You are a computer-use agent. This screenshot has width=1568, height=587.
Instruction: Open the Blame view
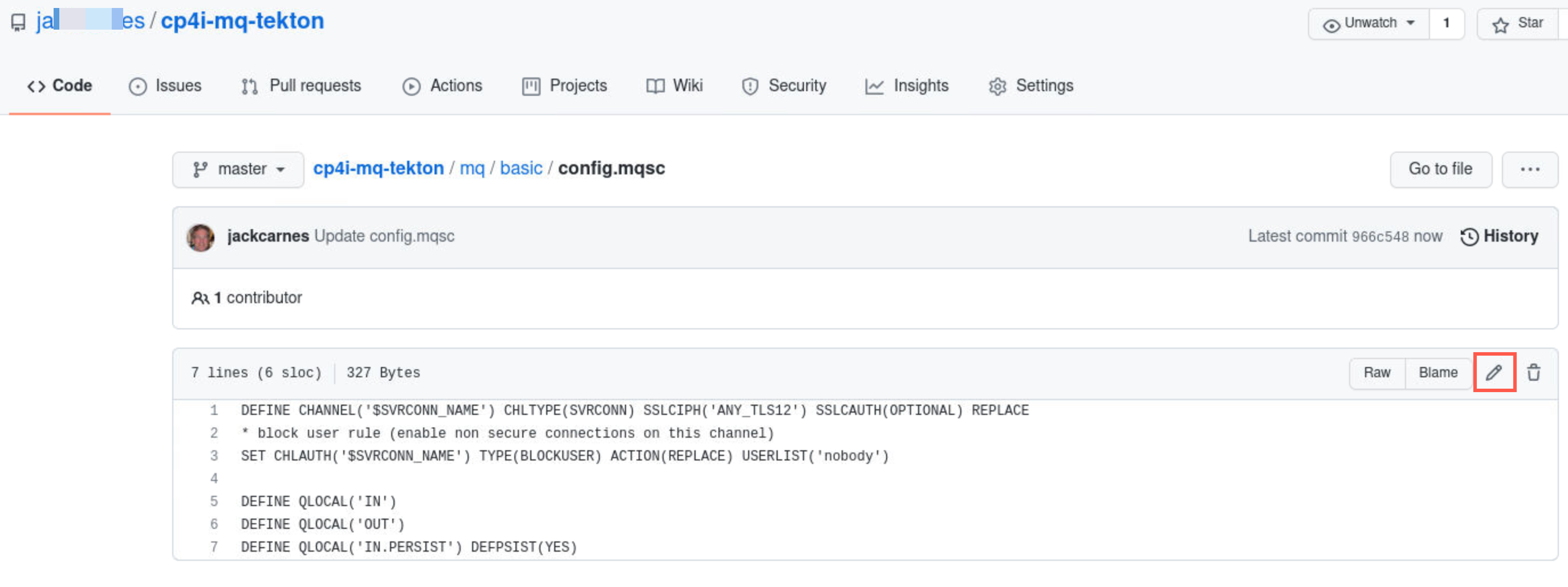click(1438, 372)
